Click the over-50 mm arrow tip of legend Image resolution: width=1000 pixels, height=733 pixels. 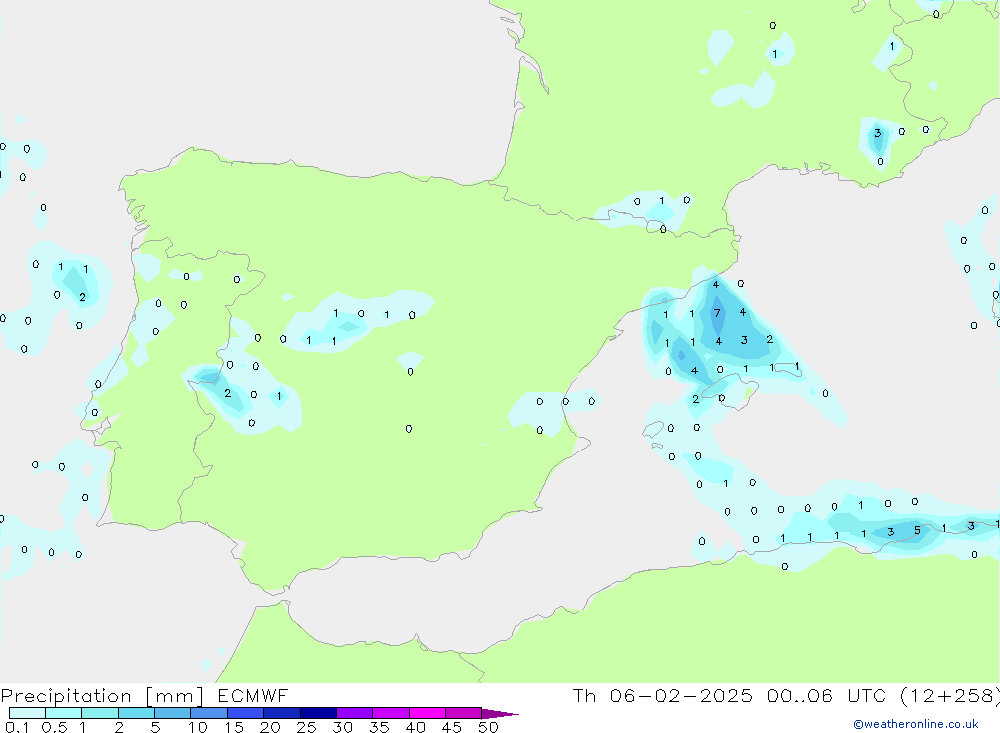(501, 714)
